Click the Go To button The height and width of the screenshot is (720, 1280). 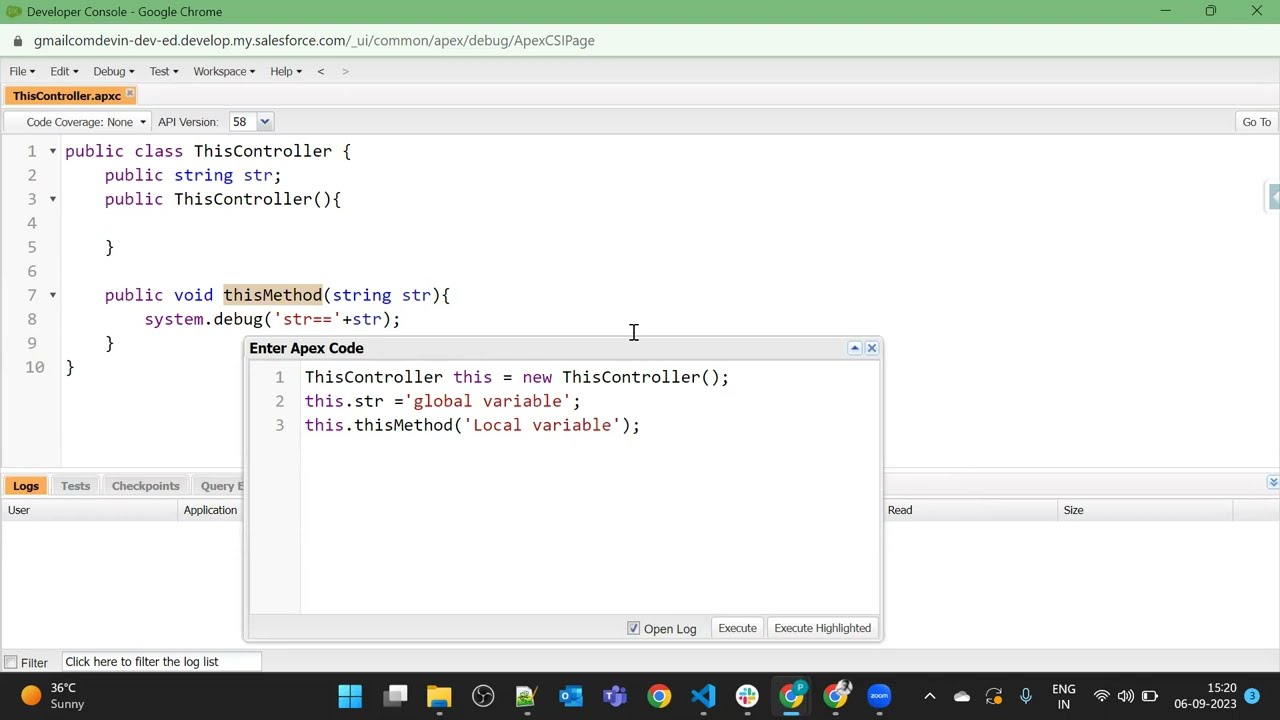tap(1256, 122)
